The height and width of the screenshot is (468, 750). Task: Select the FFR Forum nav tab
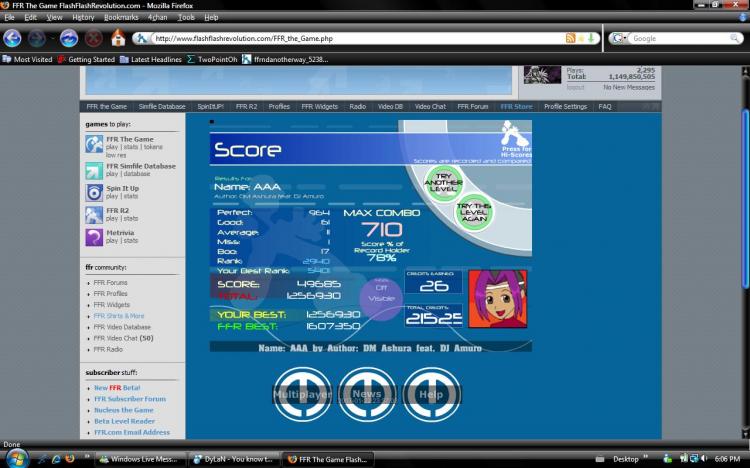click(473, 107)
